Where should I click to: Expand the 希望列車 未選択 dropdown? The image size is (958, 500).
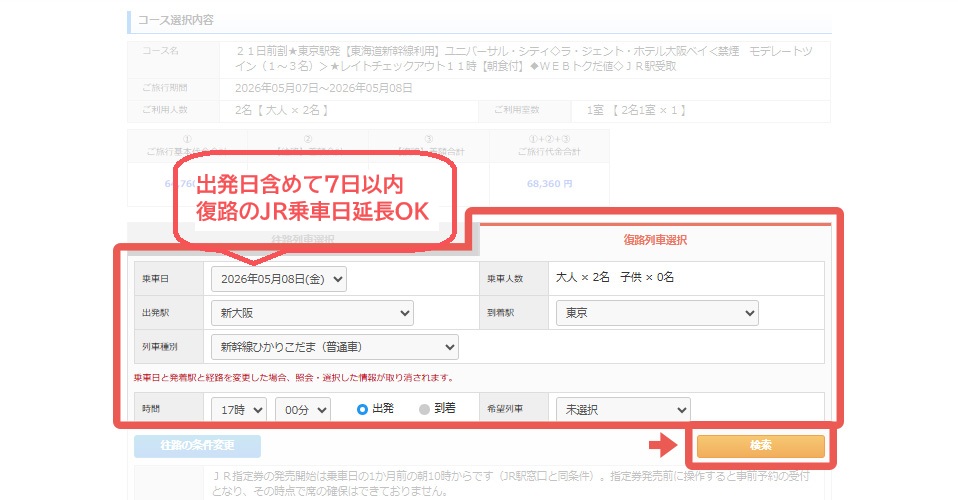[623, 410]
